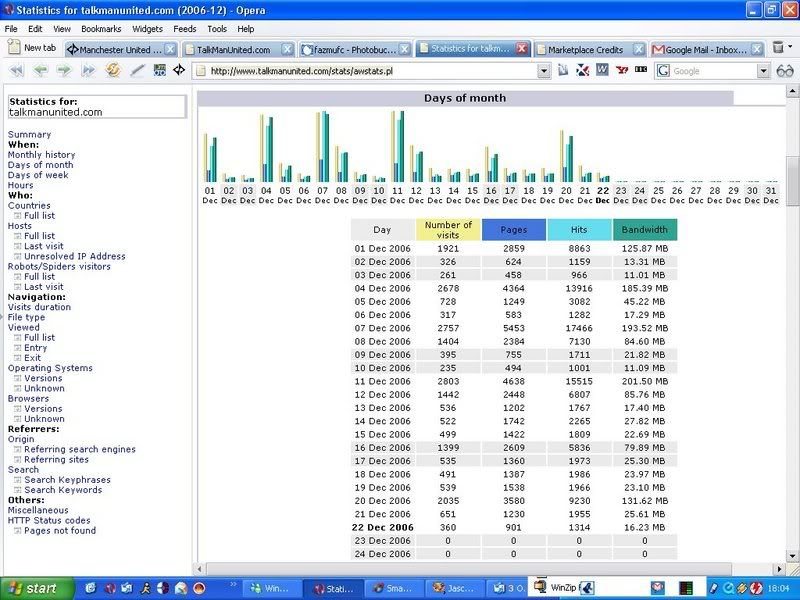Click the Pages not found link
Viewport: 800px width, 600px height.
[x=60, y=530]
